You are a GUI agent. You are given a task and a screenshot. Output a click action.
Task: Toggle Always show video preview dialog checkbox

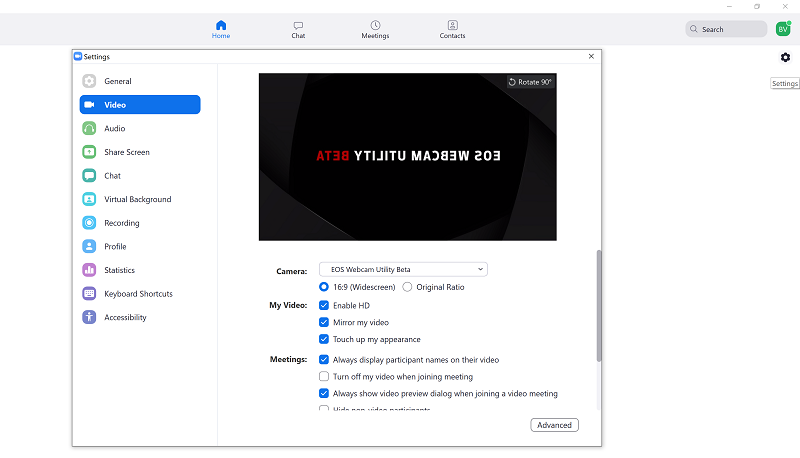pos(323,393)
